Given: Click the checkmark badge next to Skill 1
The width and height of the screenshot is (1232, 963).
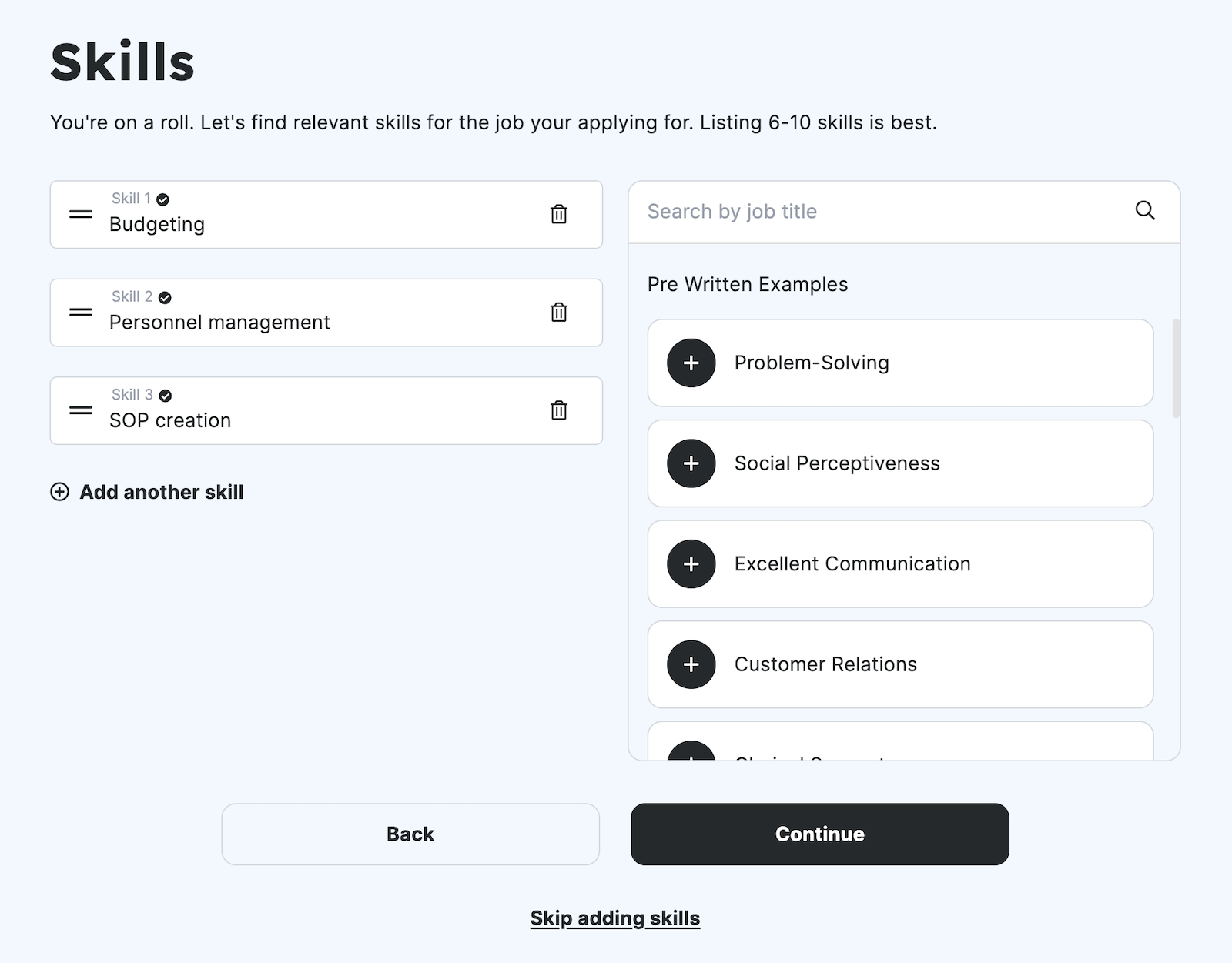Looking at the screenshot, I should pyautogui.click(x=161, y=198).
